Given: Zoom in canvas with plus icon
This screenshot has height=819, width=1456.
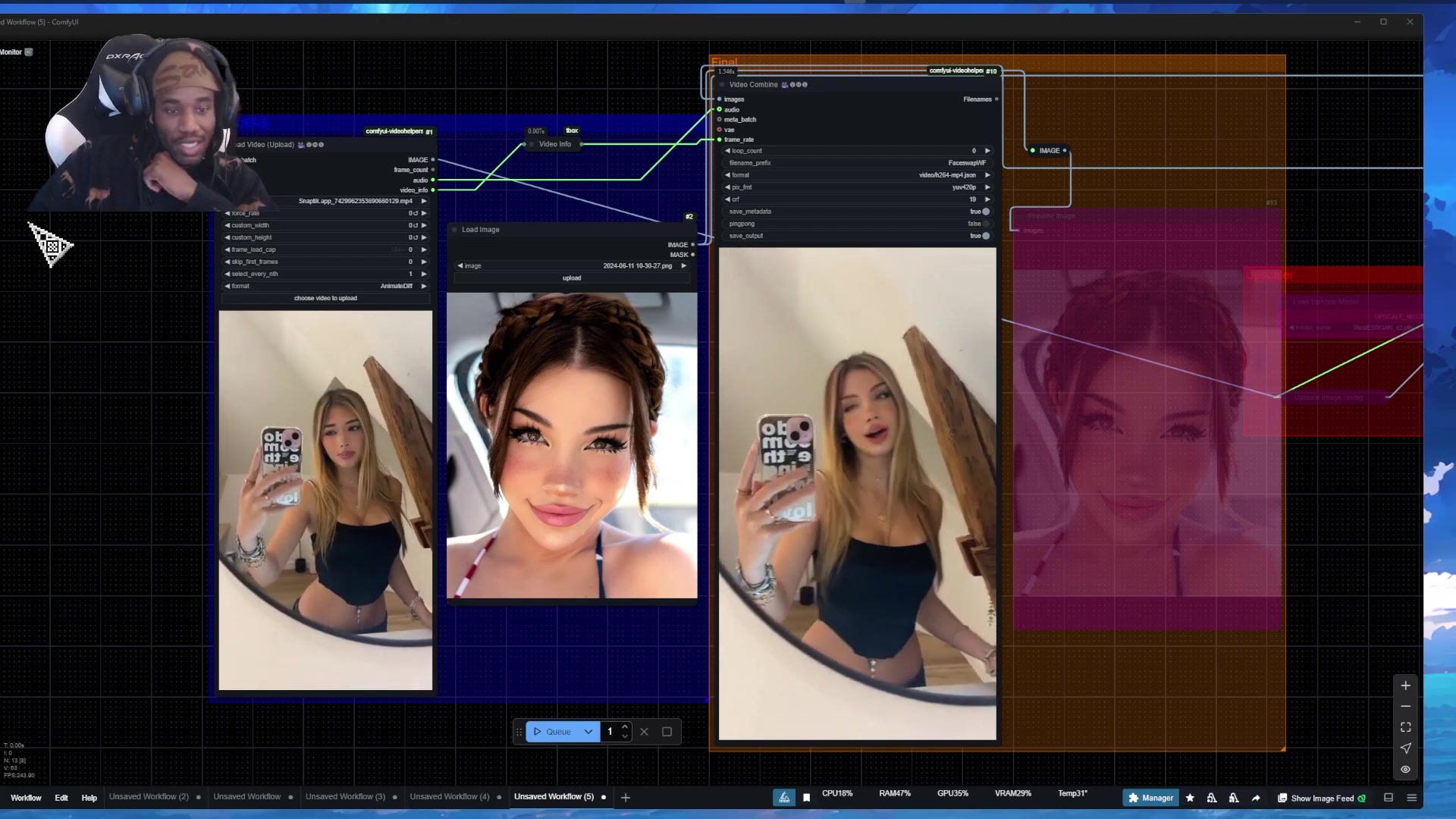Looking at the screenshot, I should tap(1405, 686).
